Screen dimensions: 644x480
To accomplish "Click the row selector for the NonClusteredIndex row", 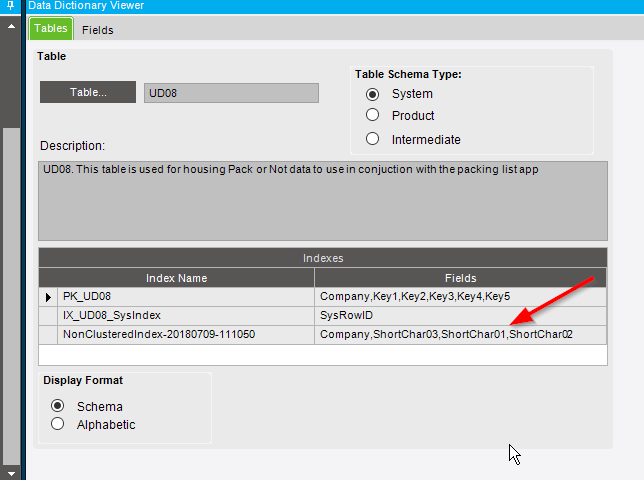I will tap(48, 335).
